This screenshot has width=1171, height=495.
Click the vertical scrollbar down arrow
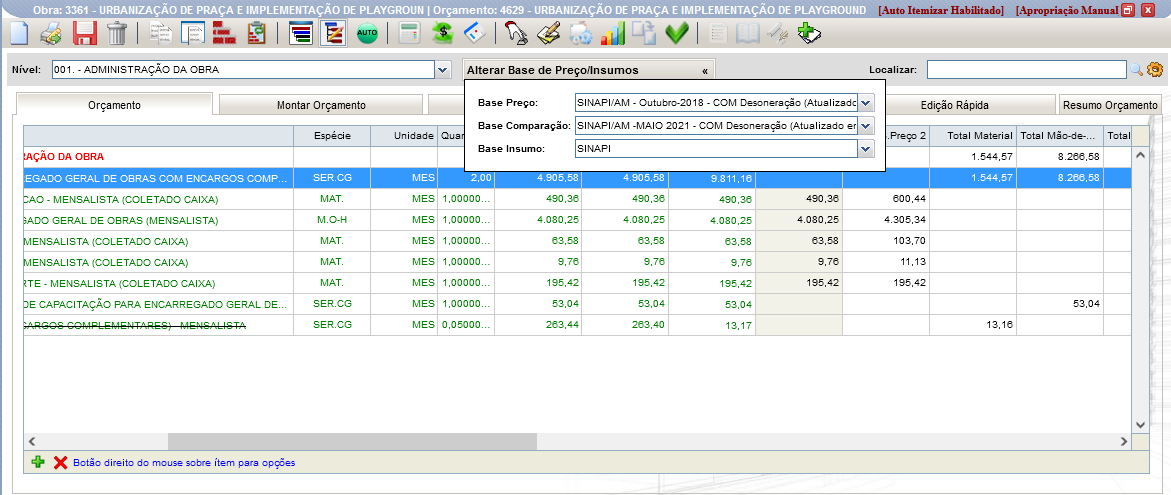1140,425
